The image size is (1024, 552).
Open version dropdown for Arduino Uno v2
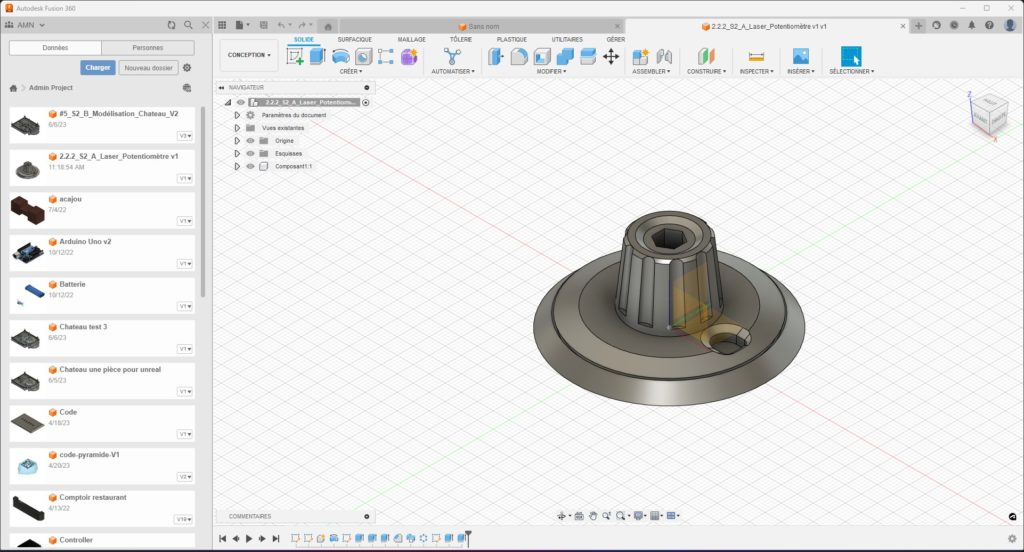[x=185, y=264]
